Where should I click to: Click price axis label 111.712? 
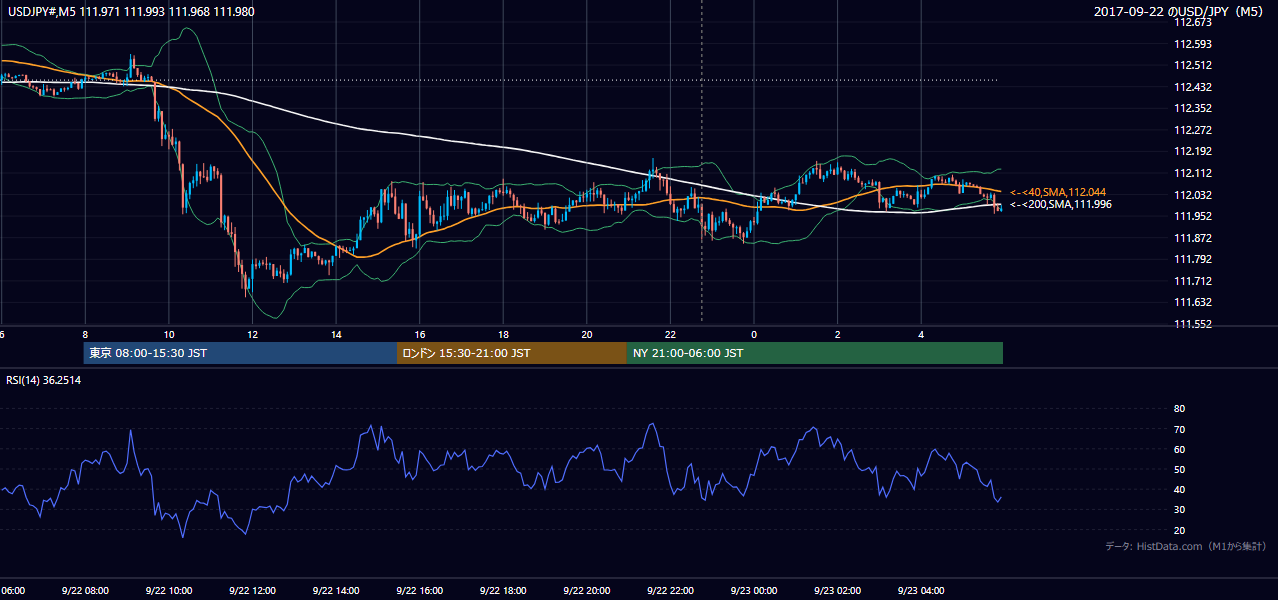pyautogui.click(x=1193, y=281)
